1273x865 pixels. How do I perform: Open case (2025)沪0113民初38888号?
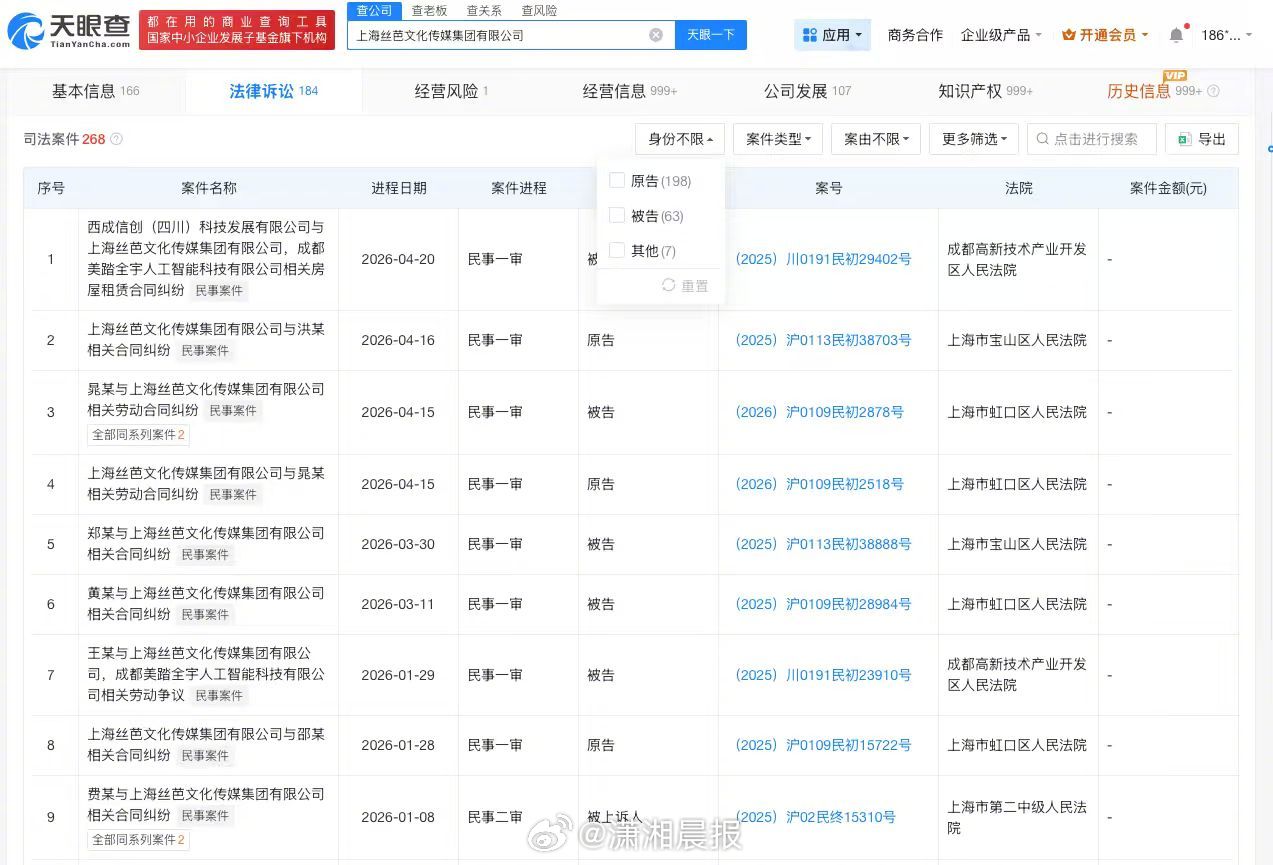tap(823, 544)
